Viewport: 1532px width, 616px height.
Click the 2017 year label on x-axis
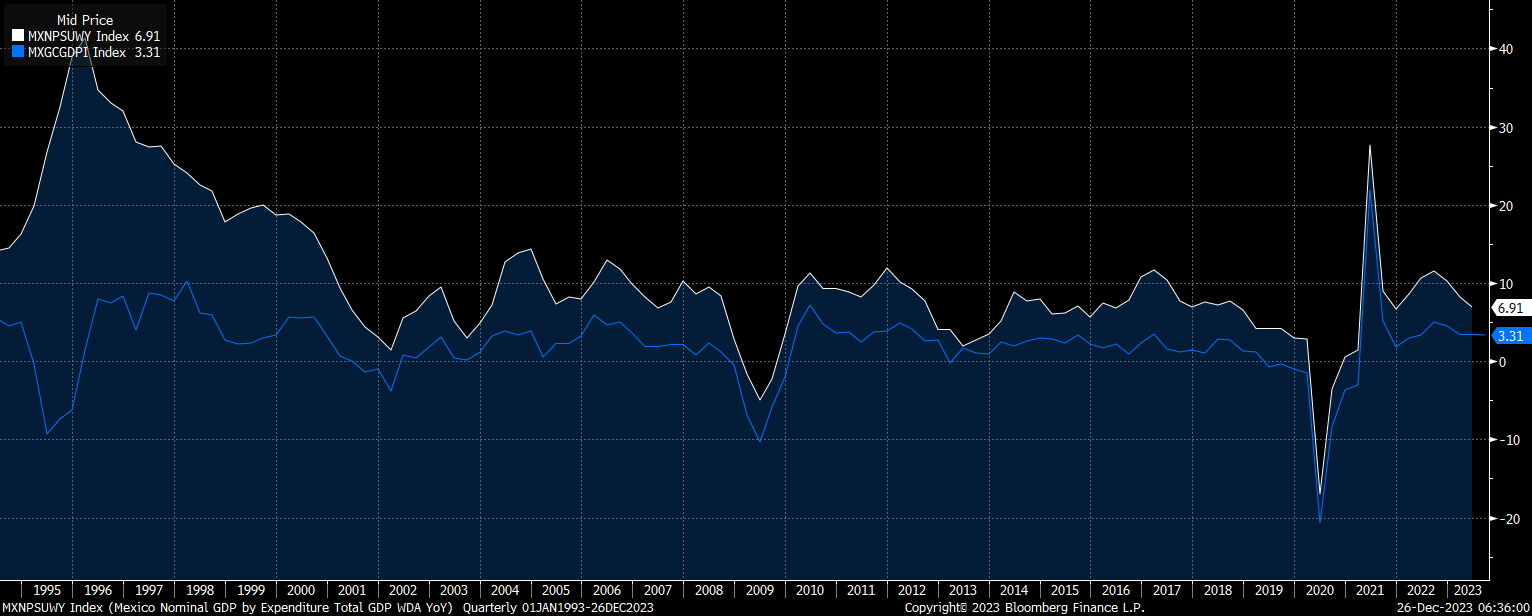(1167, 590)
